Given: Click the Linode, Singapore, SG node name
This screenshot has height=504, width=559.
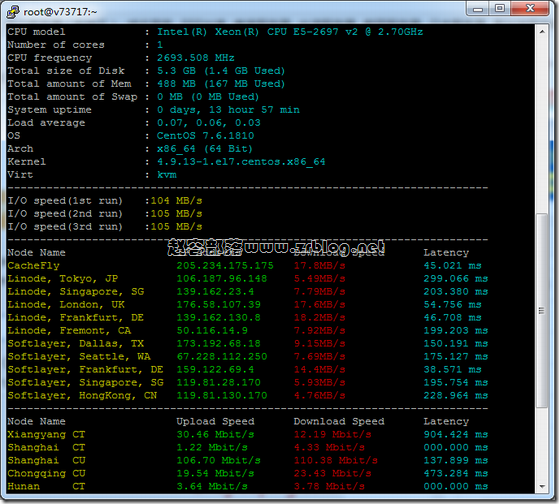Looking at the screenshot, I should pos(76,292).
